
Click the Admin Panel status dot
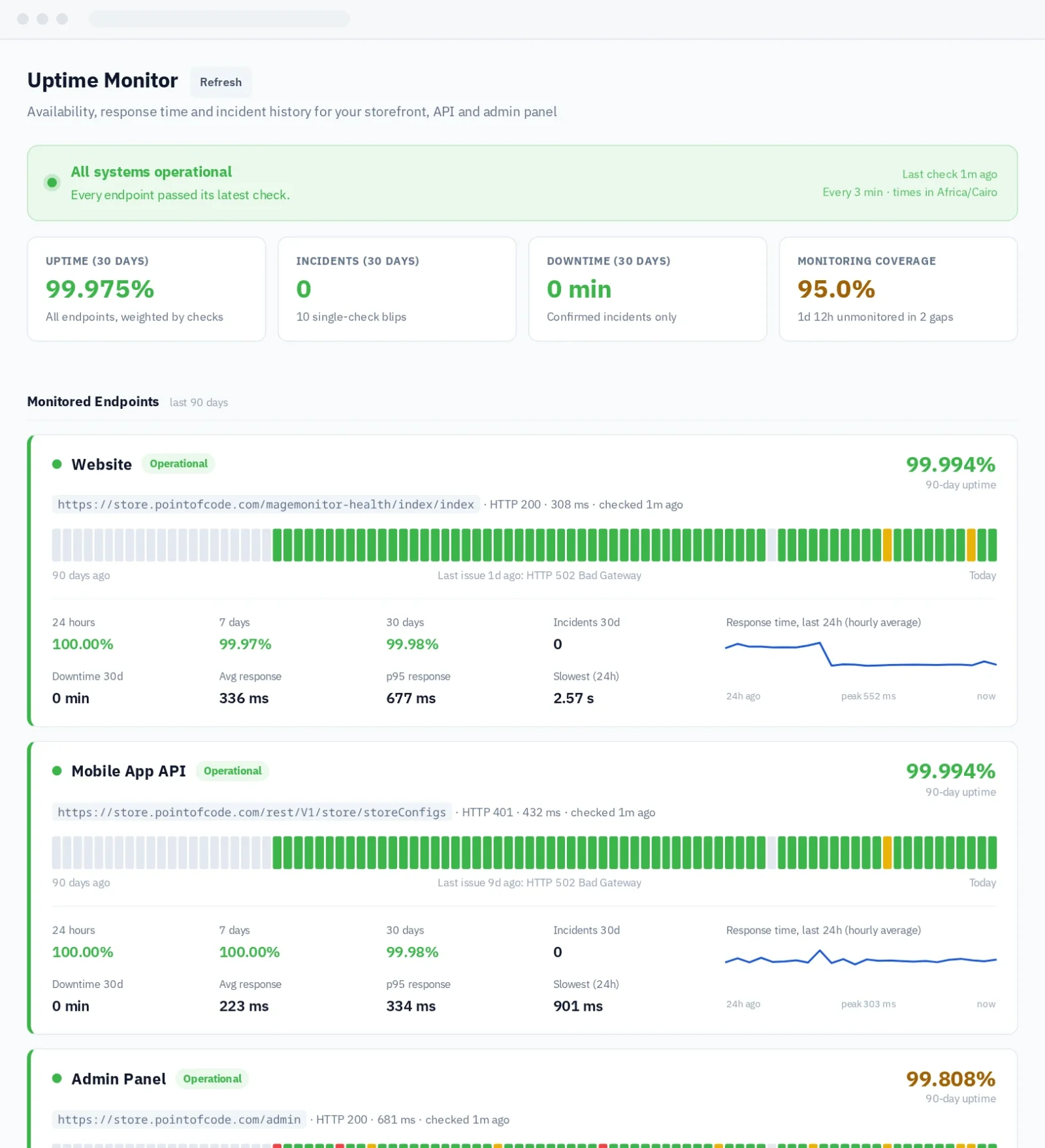click(x=57, y=1079)
